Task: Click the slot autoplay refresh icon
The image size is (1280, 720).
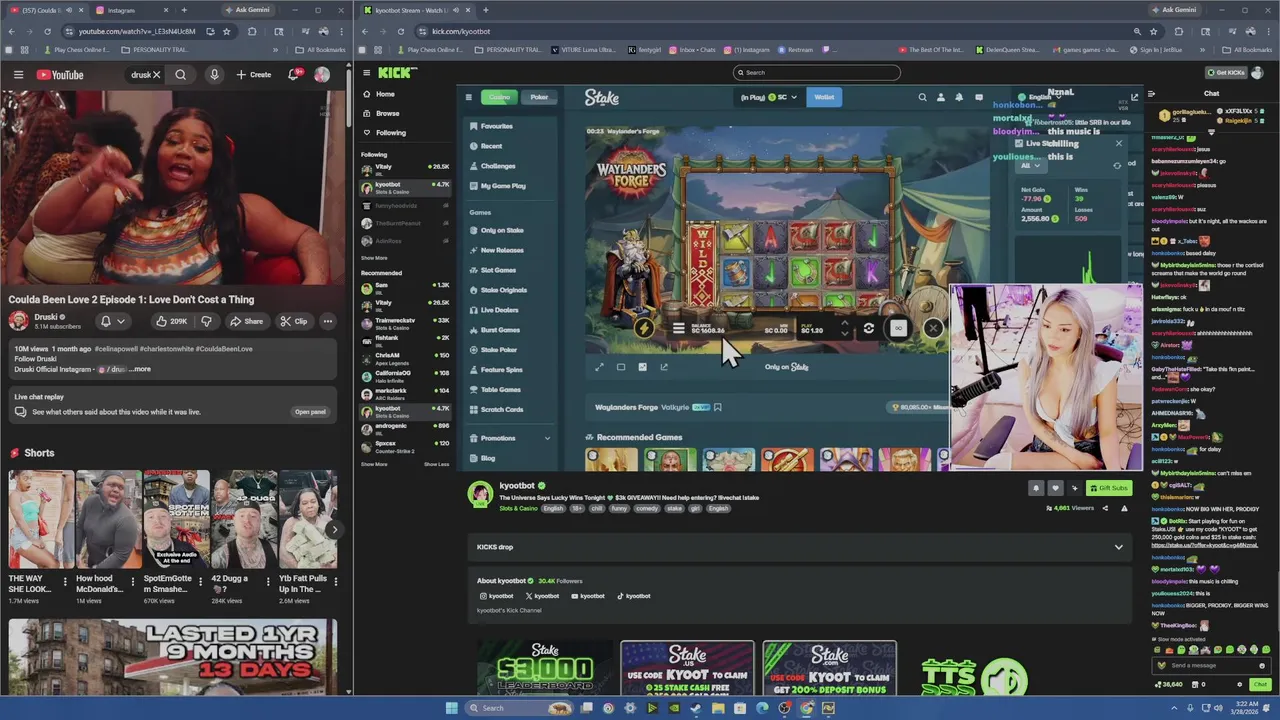Action: click(868, 328)
